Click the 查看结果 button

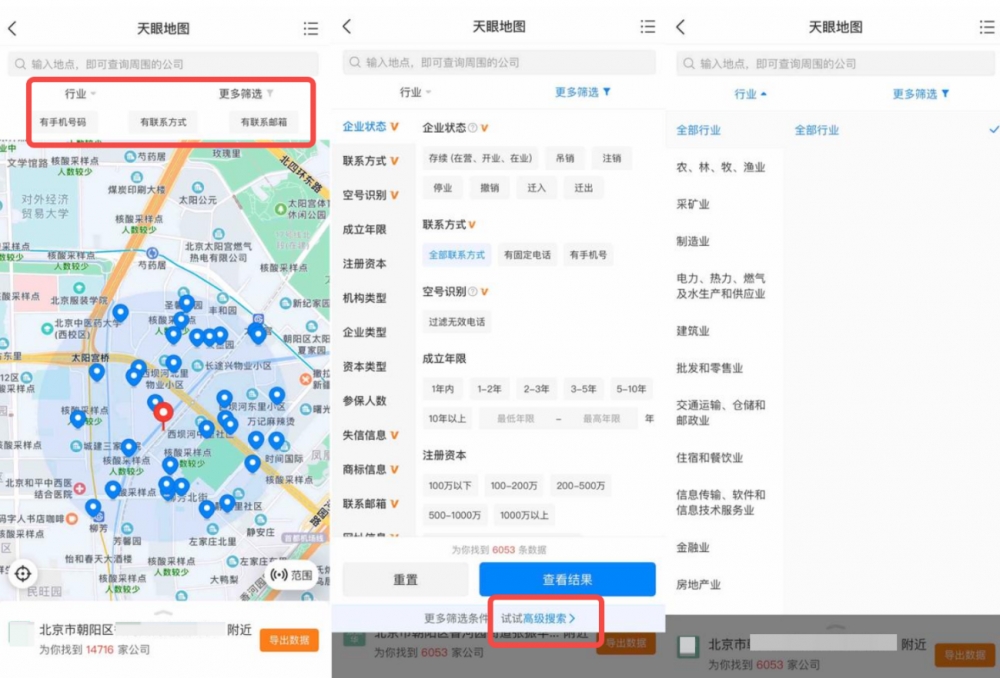[567, 579]
